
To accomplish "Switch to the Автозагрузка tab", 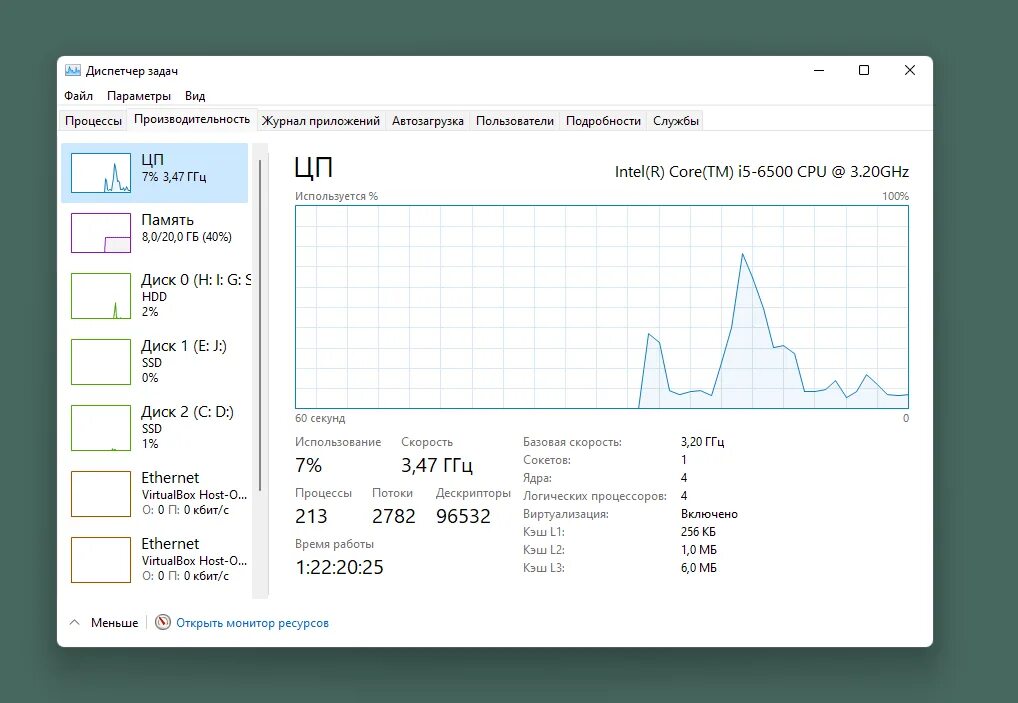I will [x=428, y=121].
